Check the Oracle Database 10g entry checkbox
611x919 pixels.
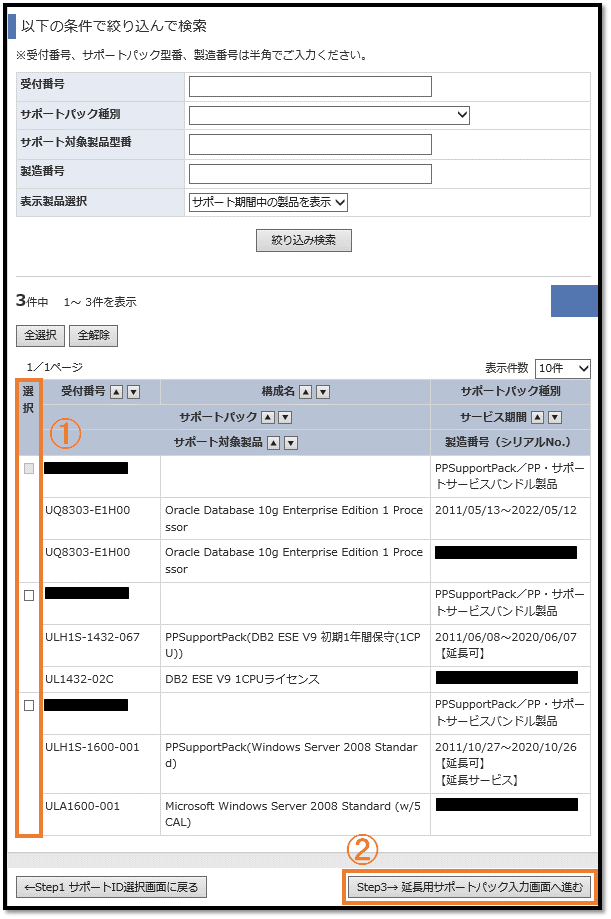29,469
